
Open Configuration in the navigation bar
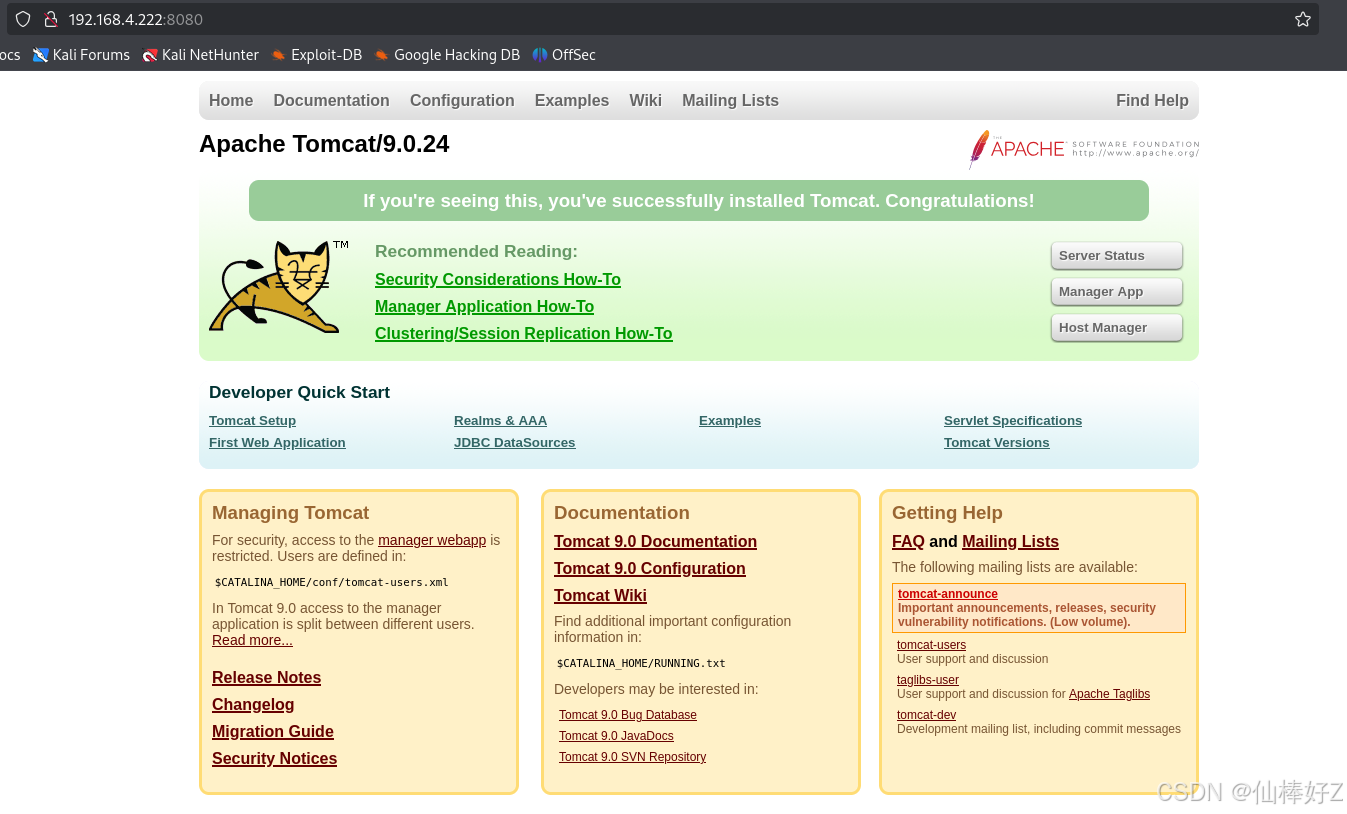[462, 100]
